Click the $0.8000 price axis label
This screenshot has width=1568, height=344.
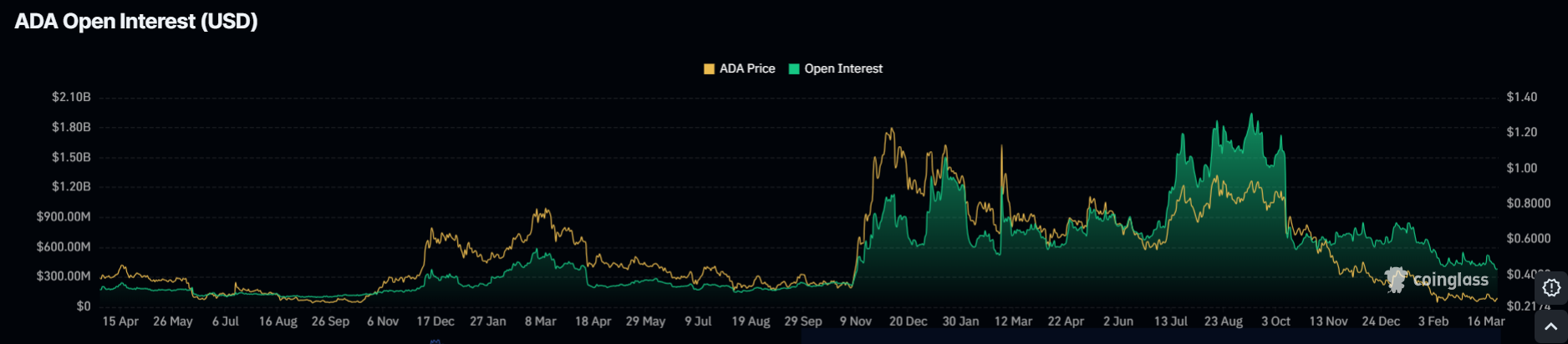tap(1528, 203)
